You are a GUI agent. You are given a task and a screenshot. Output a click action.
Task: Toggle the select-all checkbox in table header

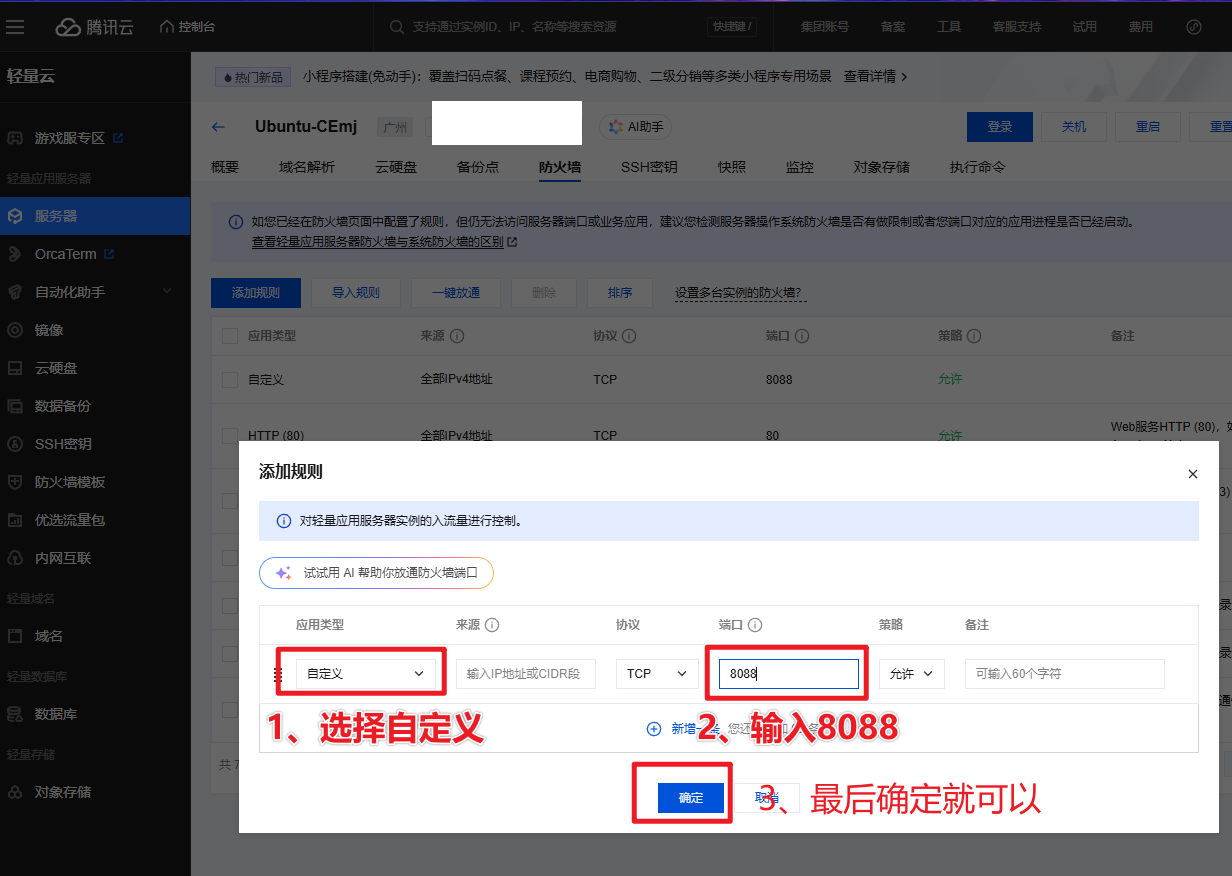(230, 336)
